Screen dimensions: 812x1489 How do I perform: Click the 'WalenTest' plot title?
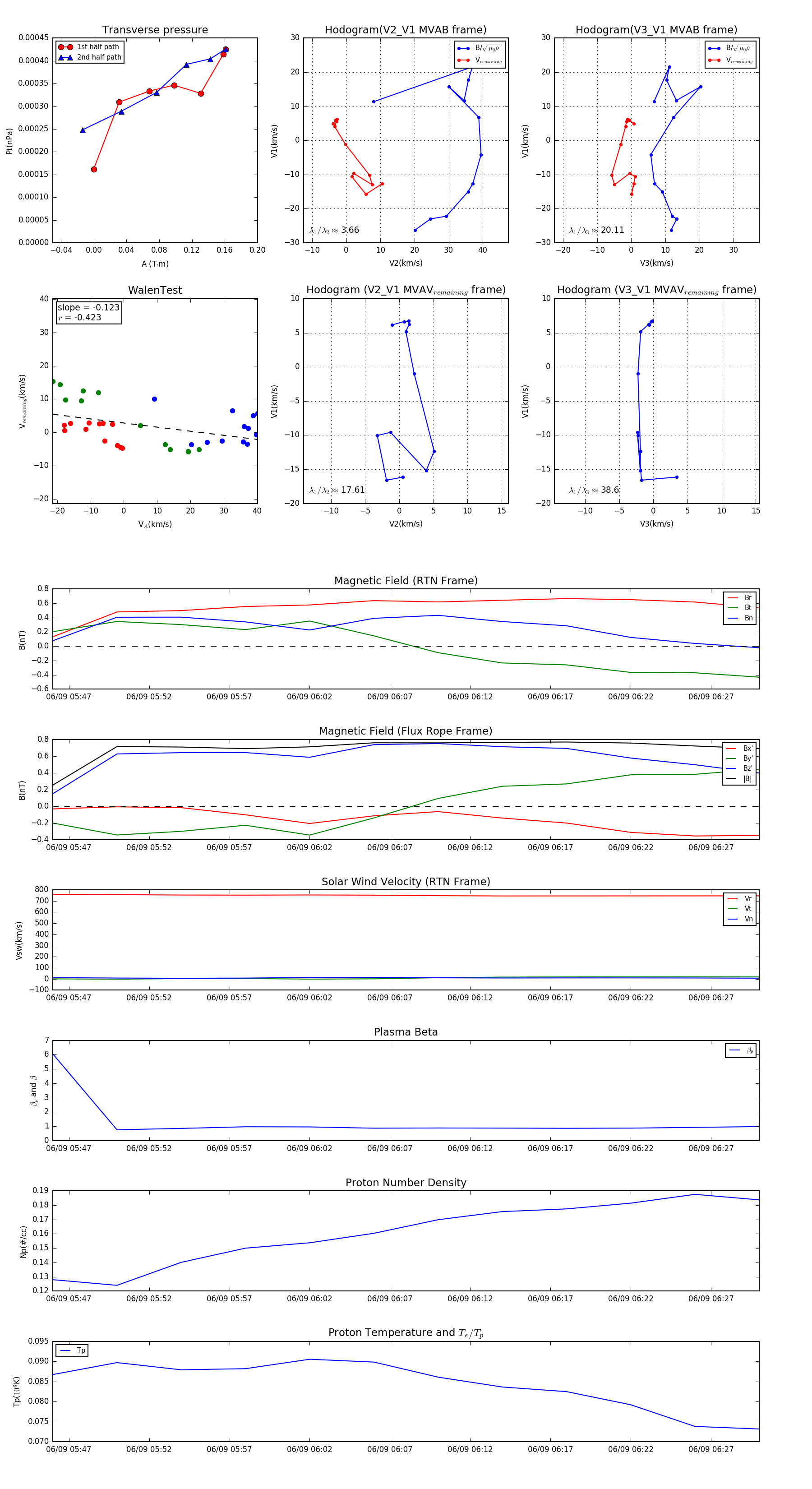(155, 290)
